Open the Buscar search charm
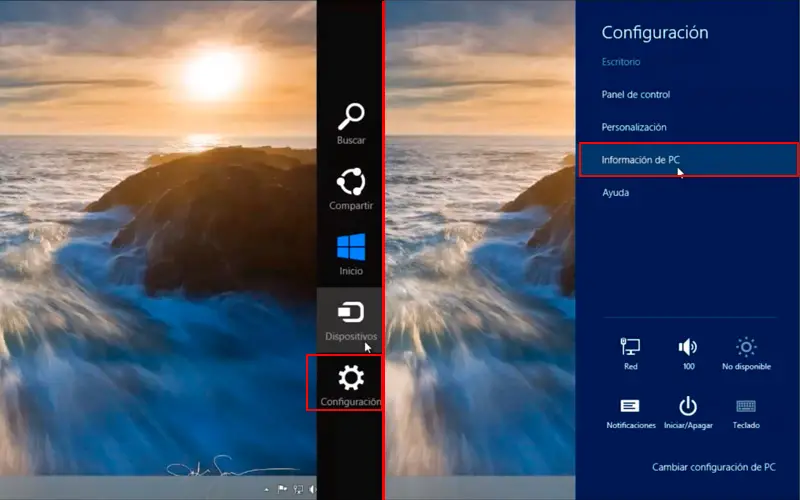The height and width of the screenshot is (500, 800). [x=351, y=123]
